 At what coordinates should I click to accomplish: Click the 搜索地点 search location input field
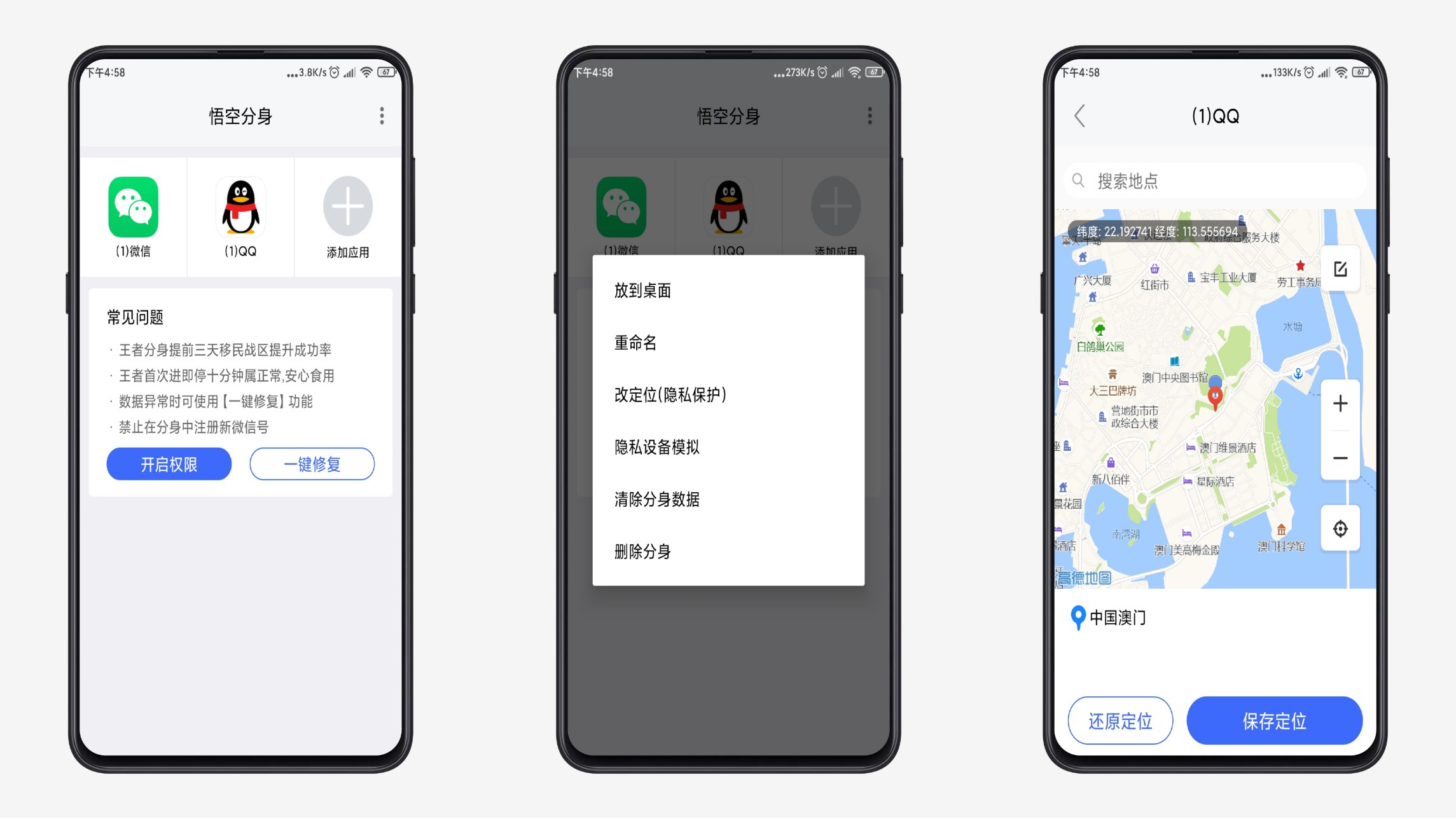click(x=1210, y=181)
